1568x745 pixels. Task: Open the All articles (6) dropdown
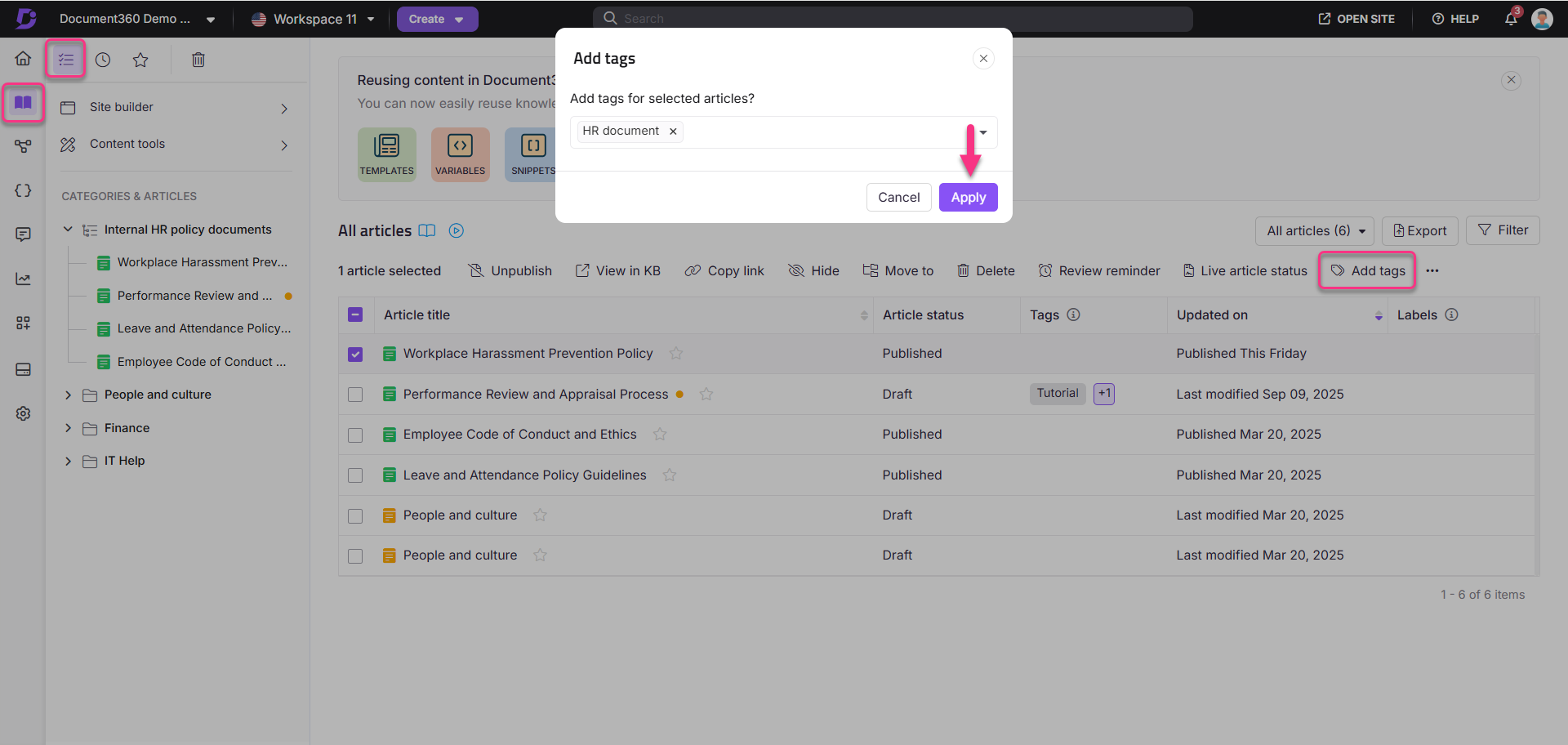[1314, 231]
